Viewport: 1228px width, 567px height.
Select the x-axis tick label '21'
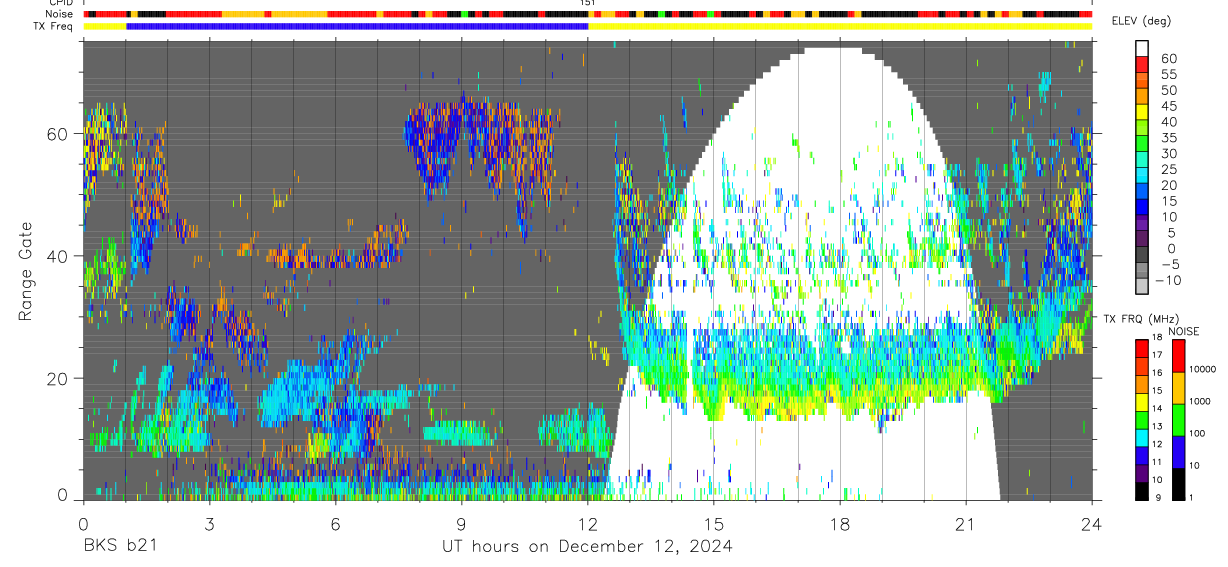click(966, 523)
